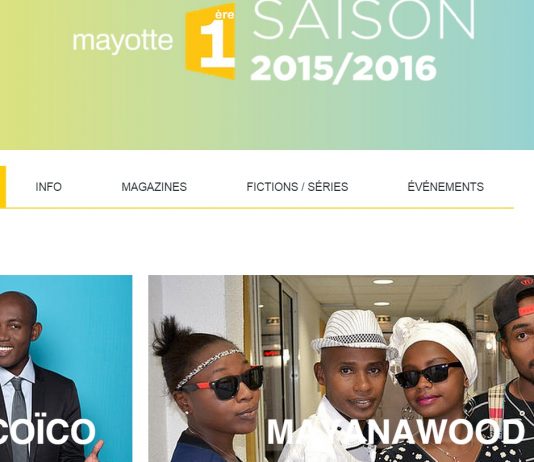Select the active yellow tab left of INFO
The image size is (534, 462).
tap(3, 187)
